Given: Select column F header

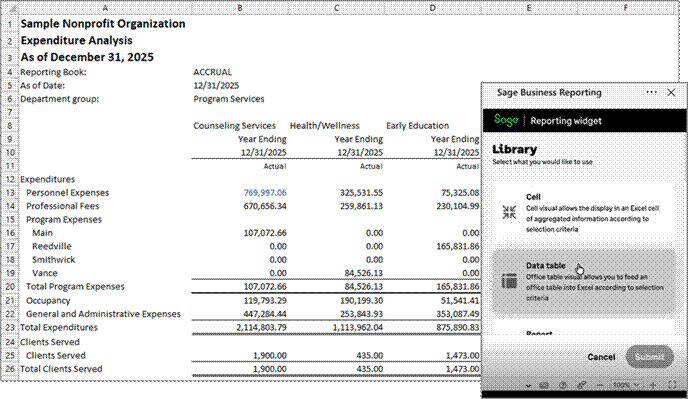Looking at the screenshot, I should 625,8.
